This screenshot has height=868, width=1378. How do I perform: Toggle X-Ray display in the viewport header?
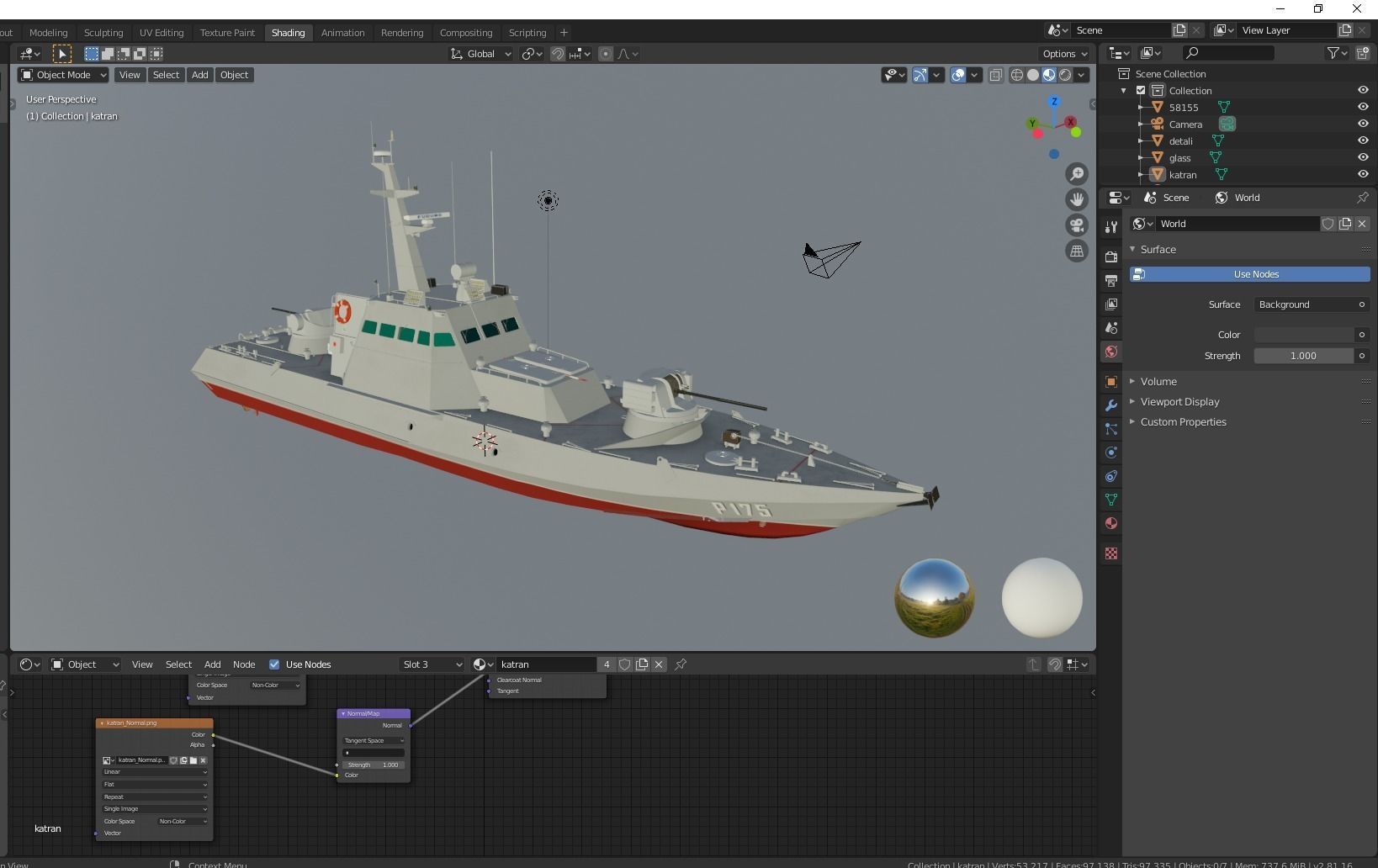click(x=995, y=75)
